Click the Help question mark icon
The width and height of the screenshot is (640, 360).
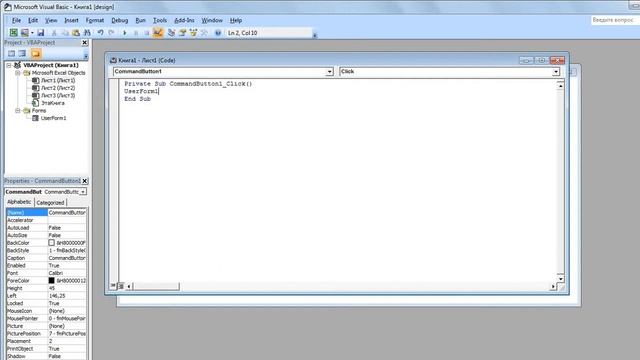click(x=218, y=33)
